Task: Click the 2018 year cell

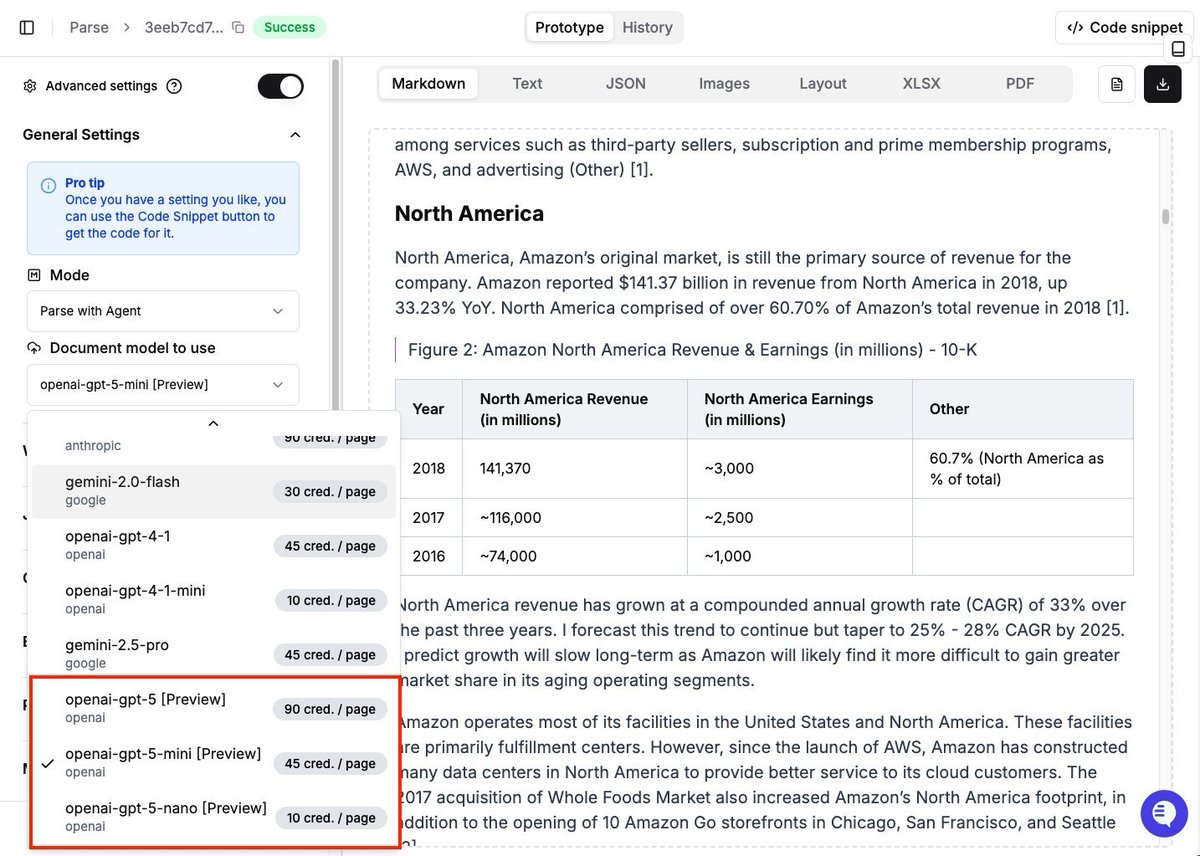Action: coord(429,468)
